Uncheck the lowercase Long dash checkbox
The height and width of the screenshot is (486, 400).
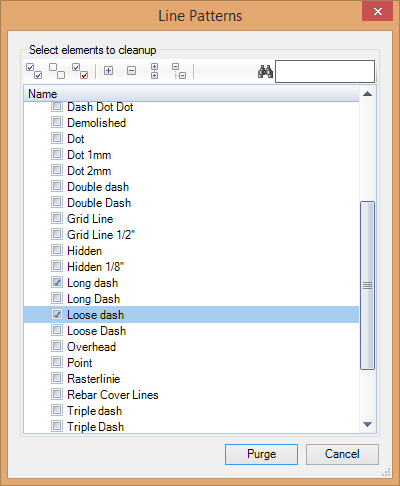tap(57, 282)
